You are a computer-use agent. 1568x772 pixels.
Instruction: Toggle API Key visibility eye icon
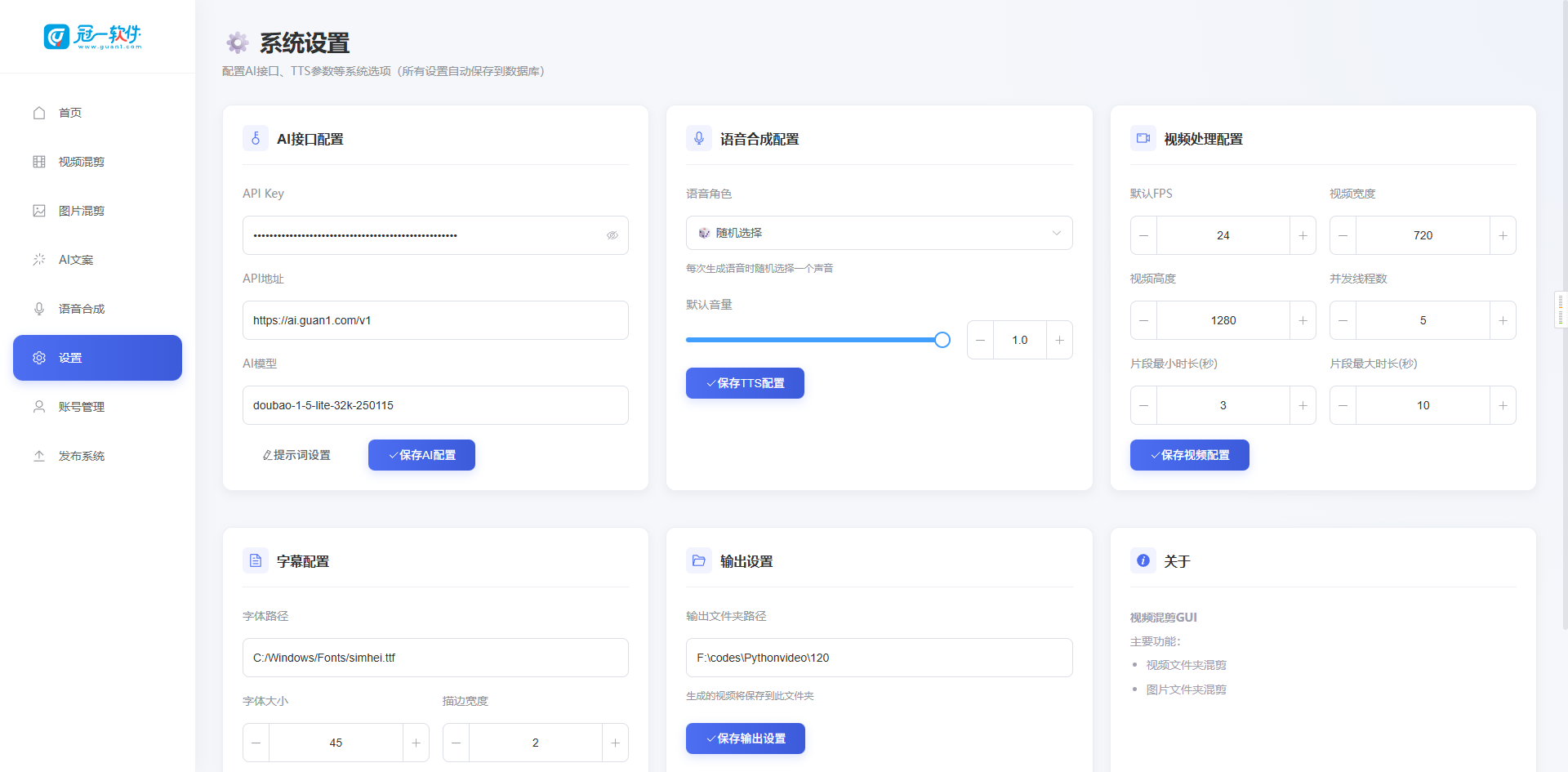[x=612, y=235]
